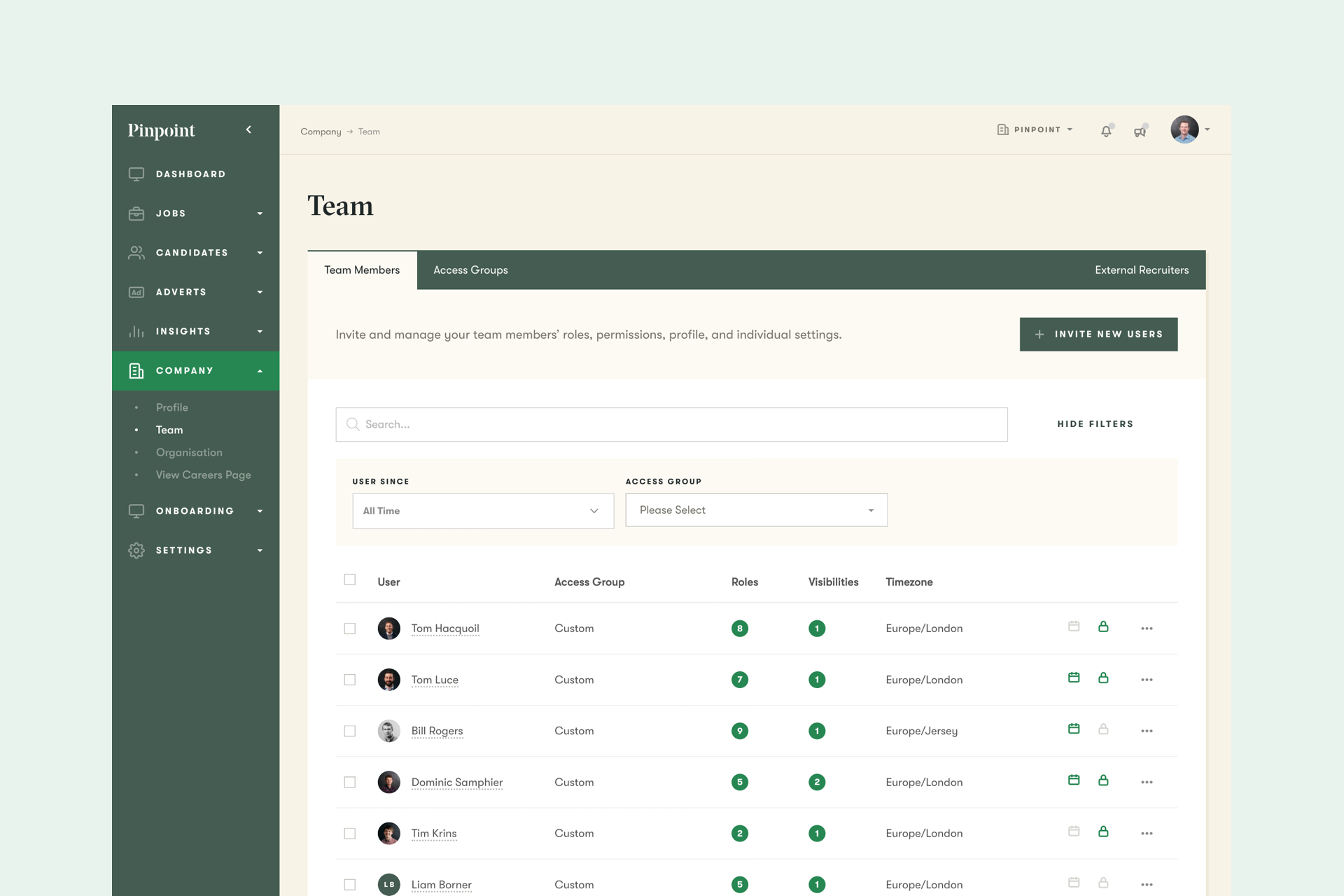Open the three-dot menu for Tom Hacquoil

pos(1147,628)
